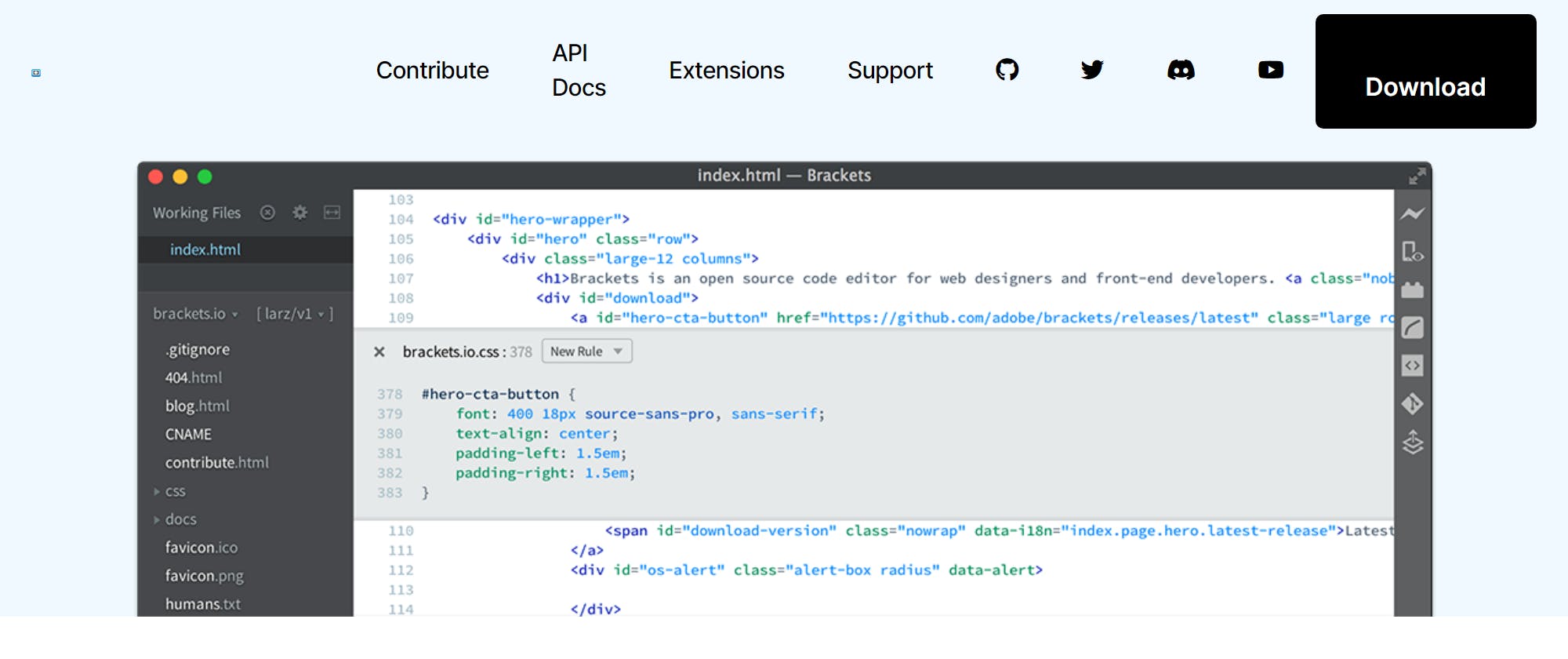Click line 104 with hero-wrapper div
1568x659 pixels.
(531, 219)
